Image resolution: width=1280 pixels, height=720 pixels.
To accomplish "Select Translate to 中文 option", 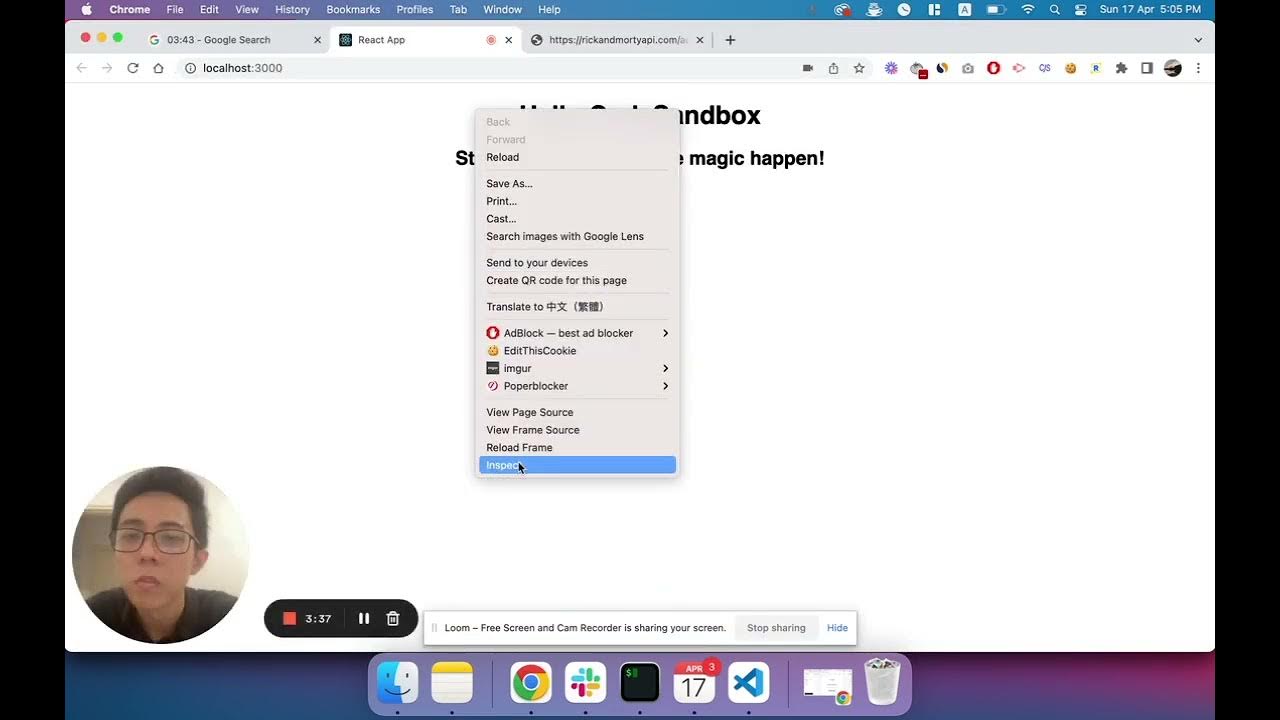I will 577,307.
